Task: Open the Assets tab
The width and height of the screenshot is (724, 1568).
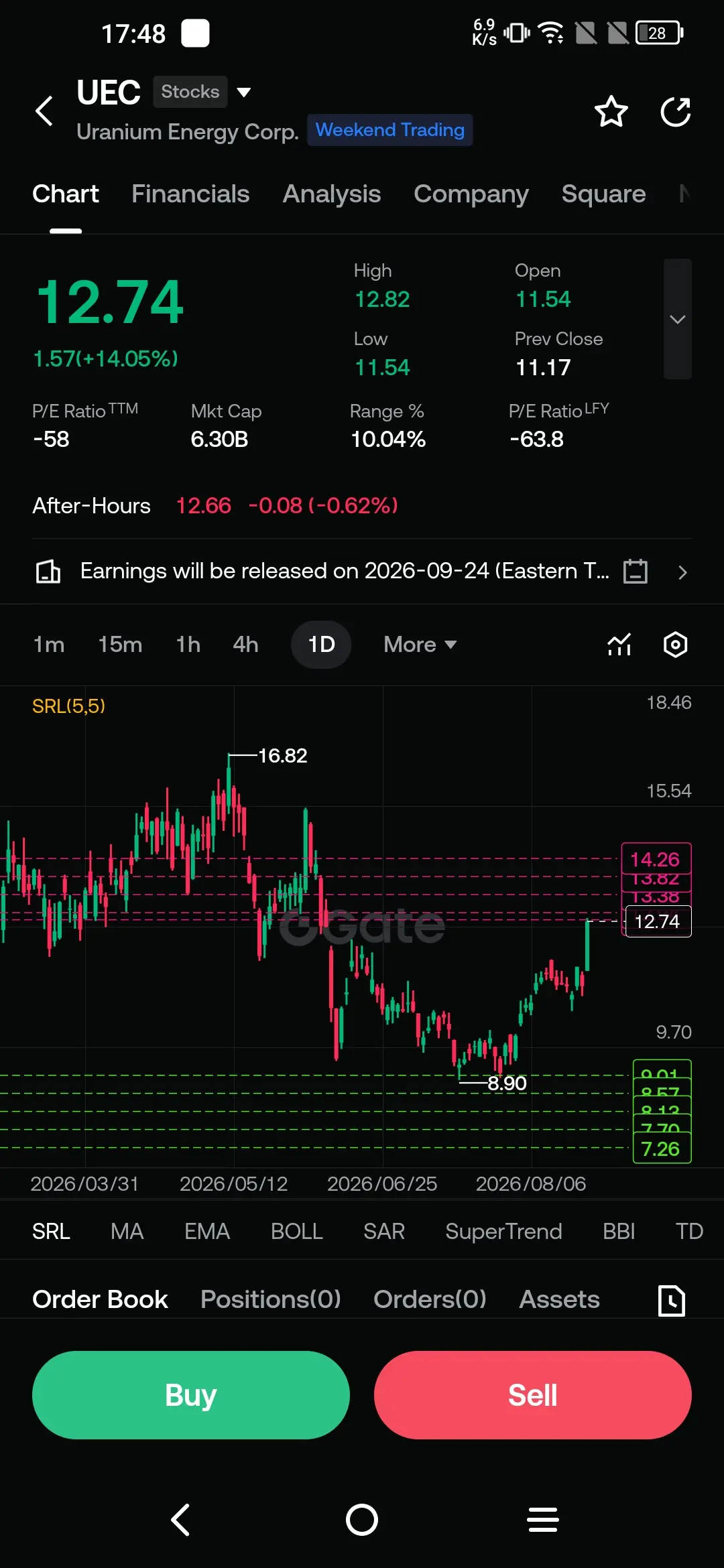Action: click(560, 1299)
